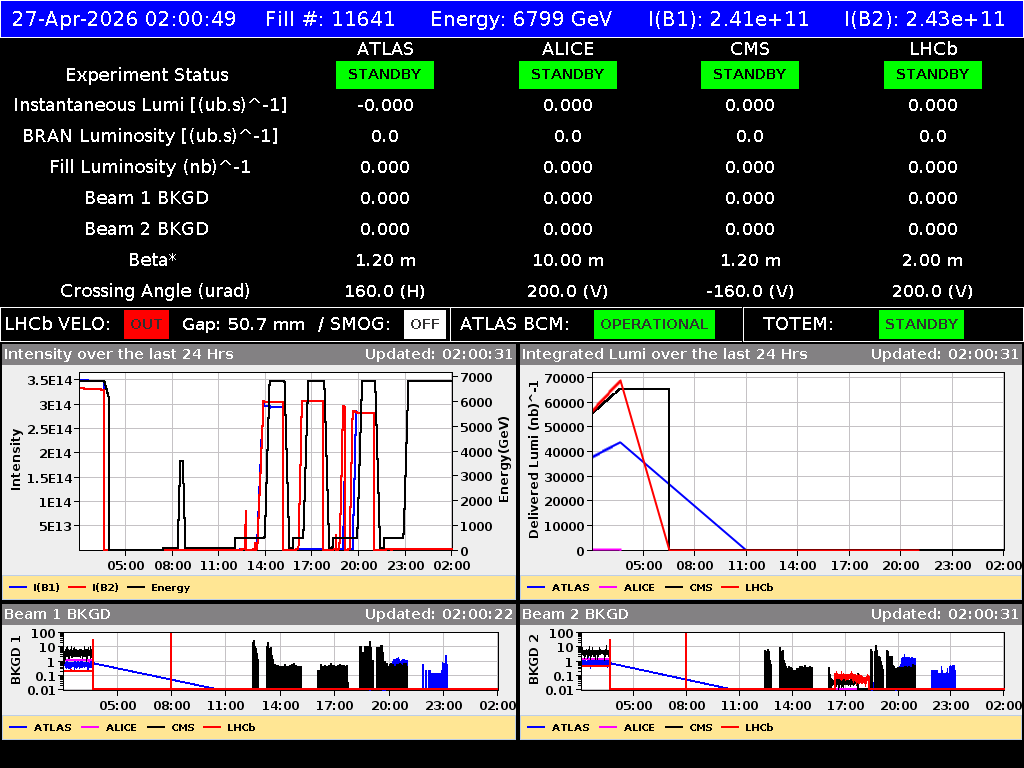Screen dimensions: 1024x768
Task: Click the ATLAS BCM OPERATIONAL indicator
Action: pyautogui.click(x=654, y=324)
